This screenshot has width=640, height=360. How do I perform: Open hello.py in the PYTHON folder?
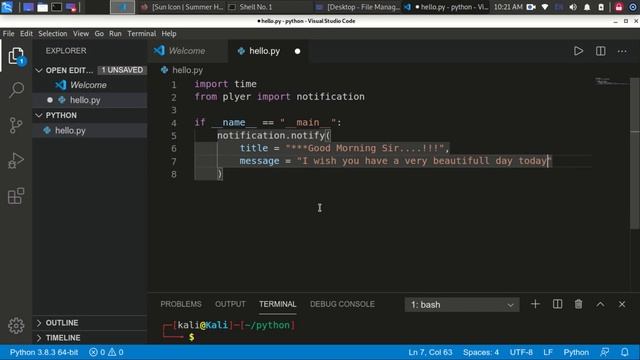90,131
